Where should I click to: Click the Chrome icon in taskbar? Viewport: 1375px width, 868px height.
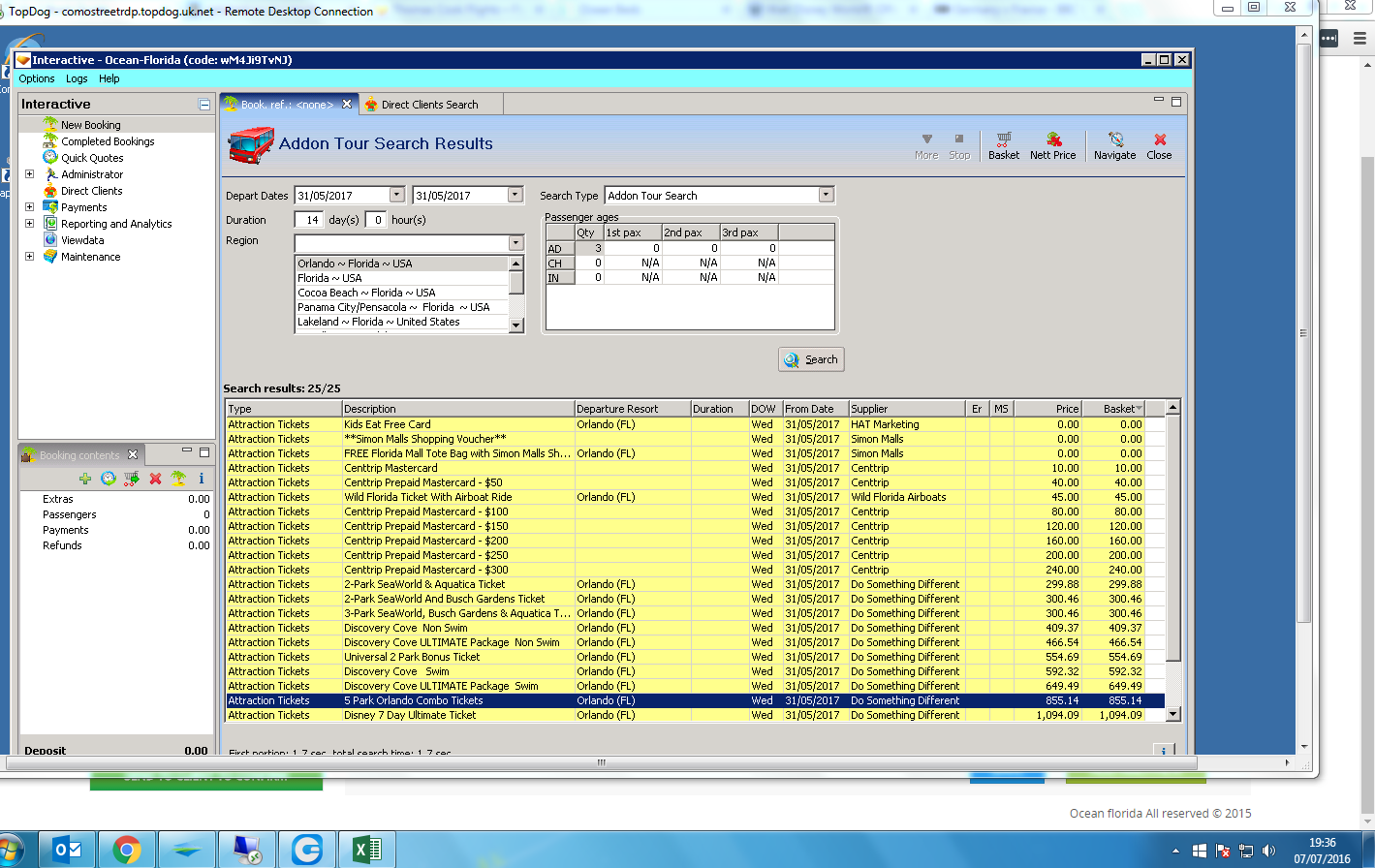pos(127,850)
